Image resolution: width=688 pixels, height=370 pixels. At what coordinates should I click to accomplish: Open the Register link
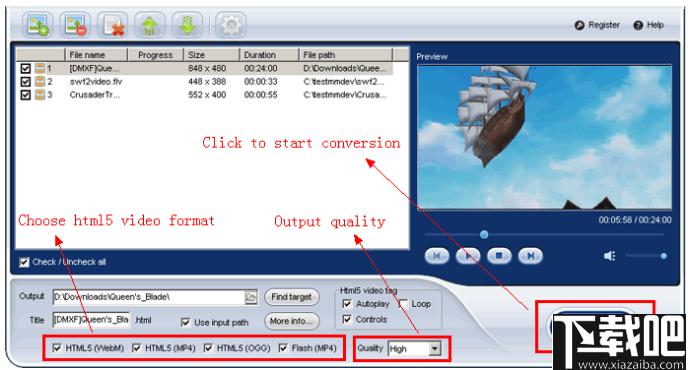click(597, 25)
